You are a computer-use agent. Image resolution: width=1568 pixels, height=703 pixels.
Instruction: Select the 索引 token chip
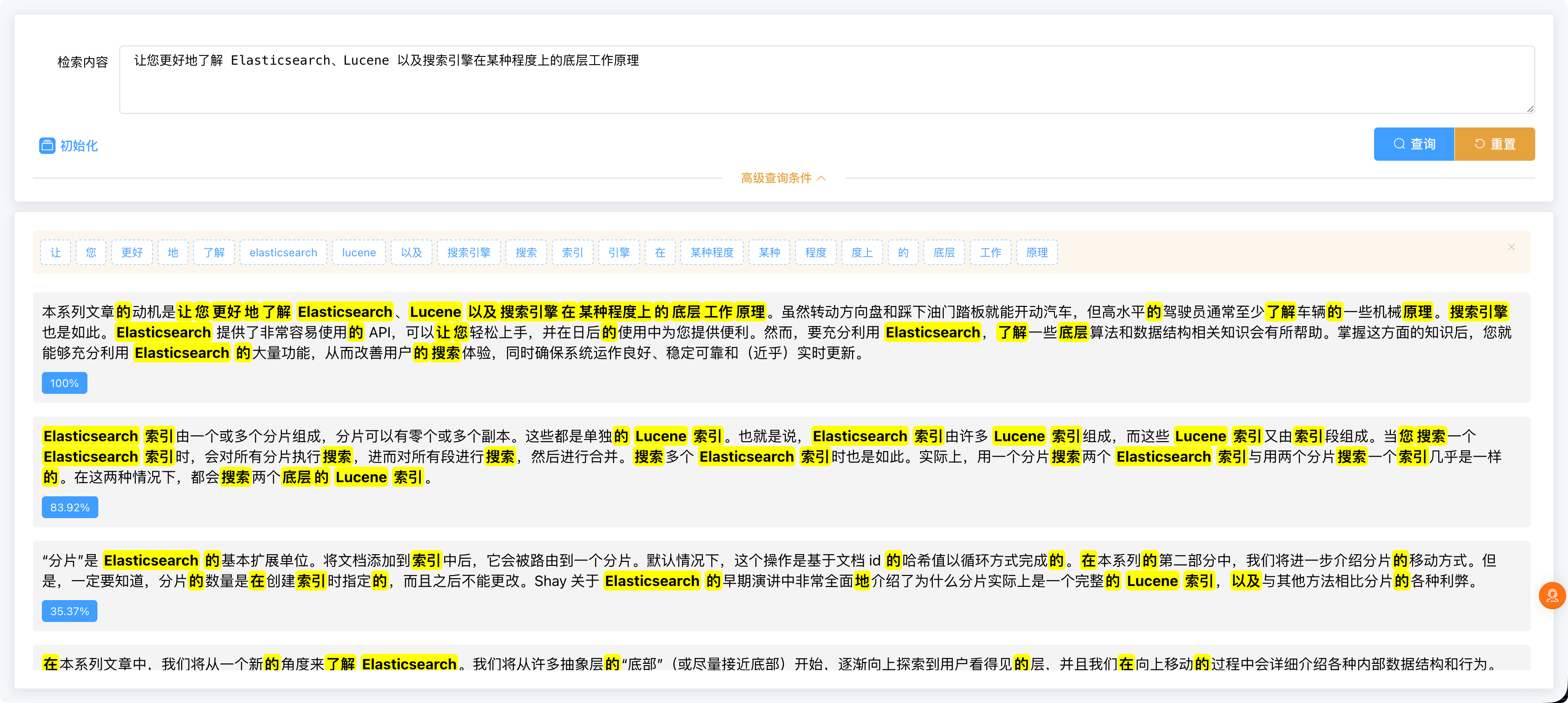point(572,252)
